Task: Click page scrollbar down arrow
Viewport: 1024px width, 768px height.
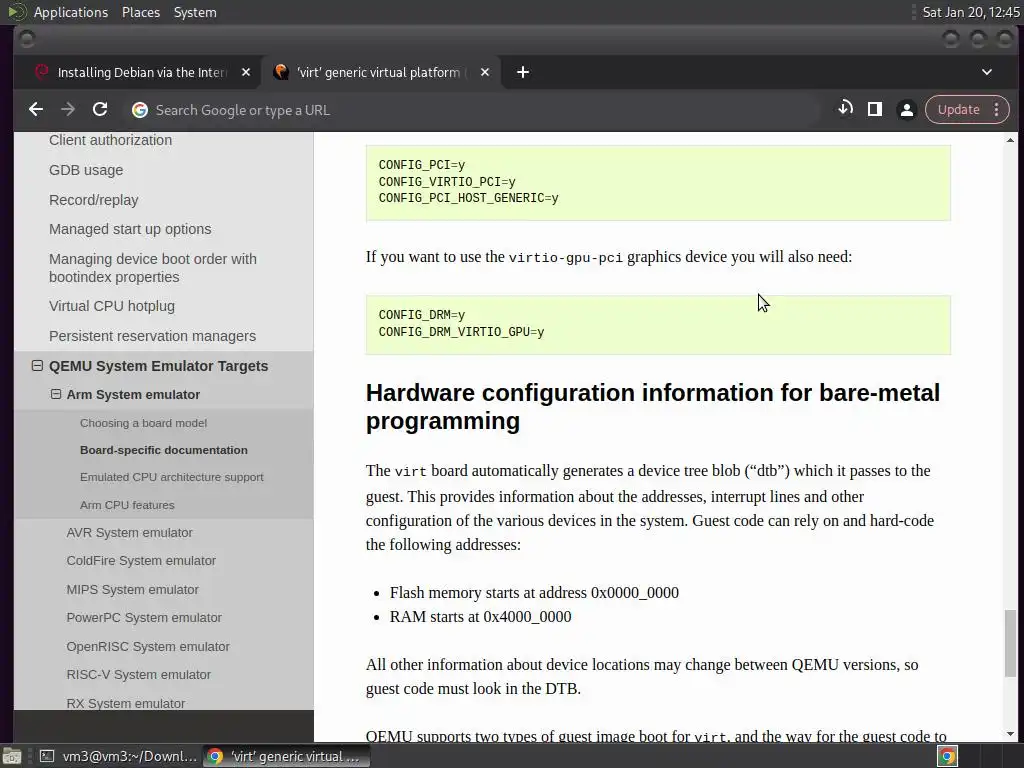Action: (x=1010, y=734)
